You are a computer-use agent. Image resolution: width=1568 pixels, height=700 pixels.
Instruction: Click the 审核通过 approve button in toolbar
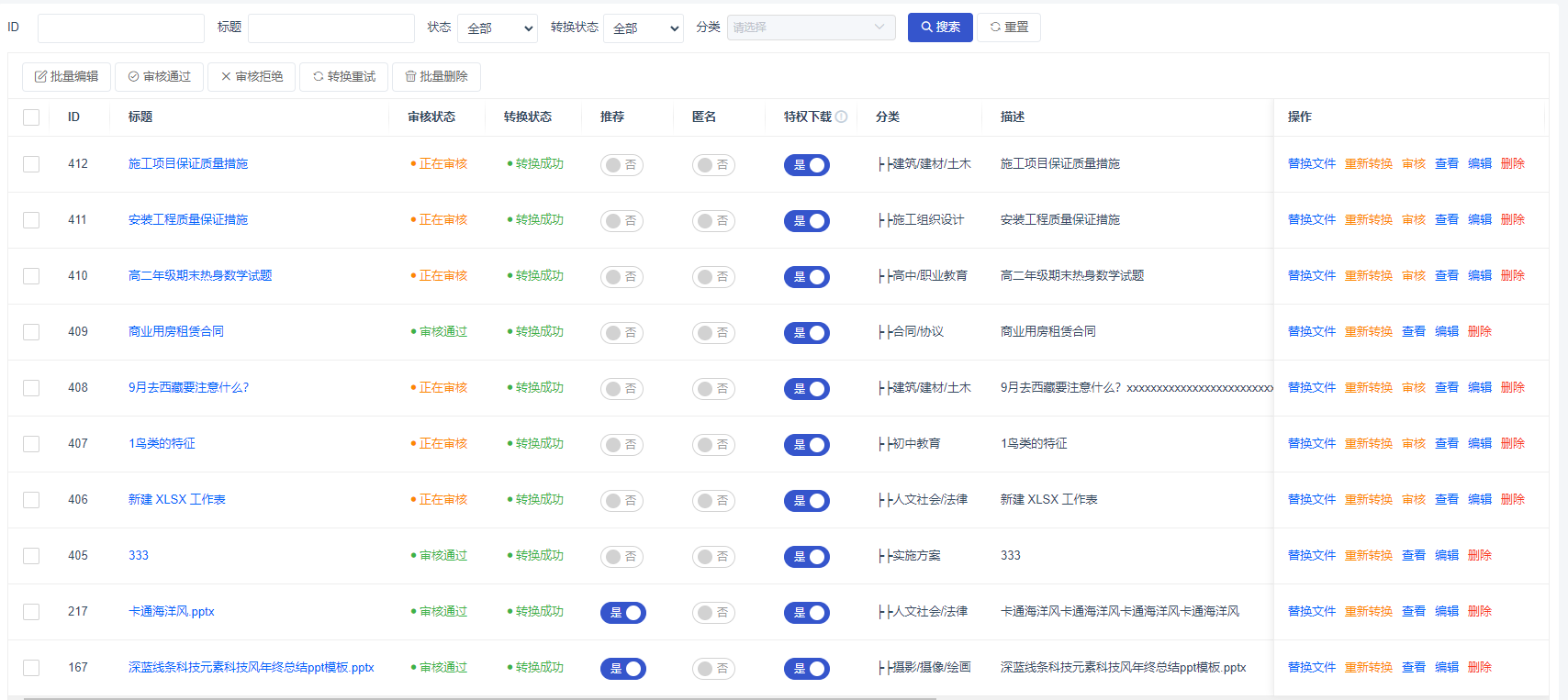(160, 77)
